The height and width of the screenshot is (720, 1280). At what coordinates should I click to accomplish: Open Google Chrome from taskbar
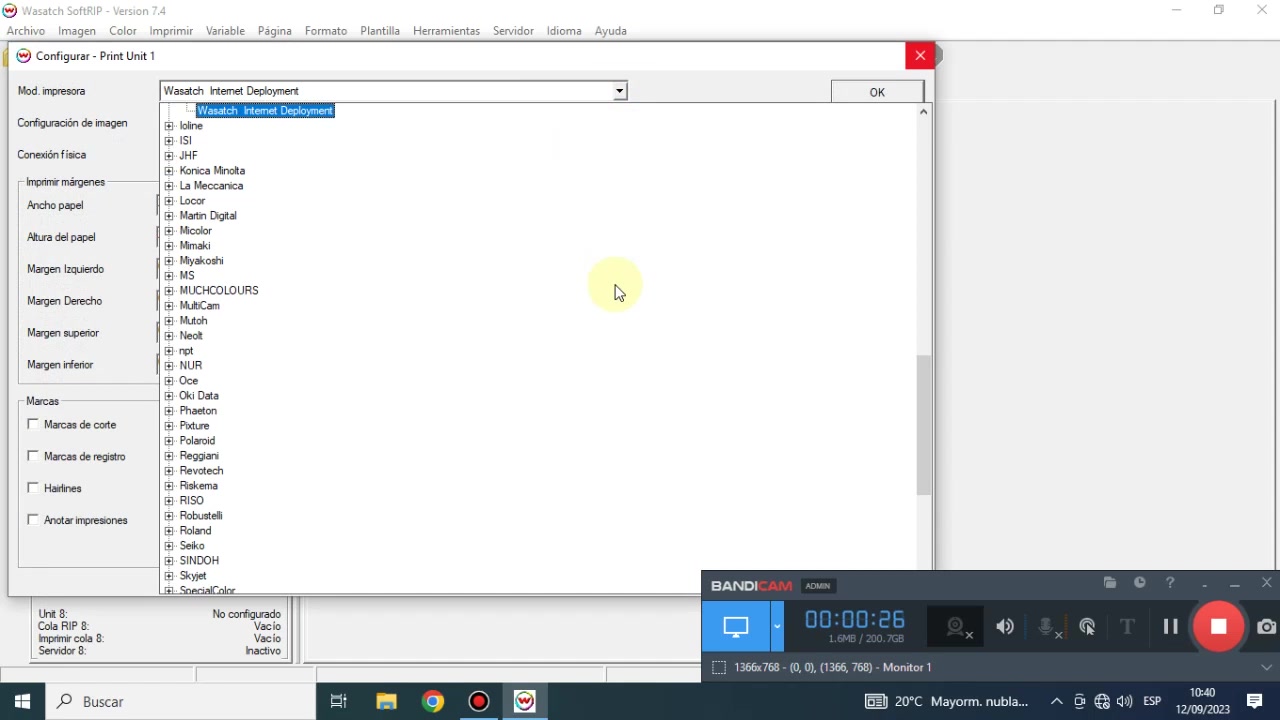click(432, 701)
